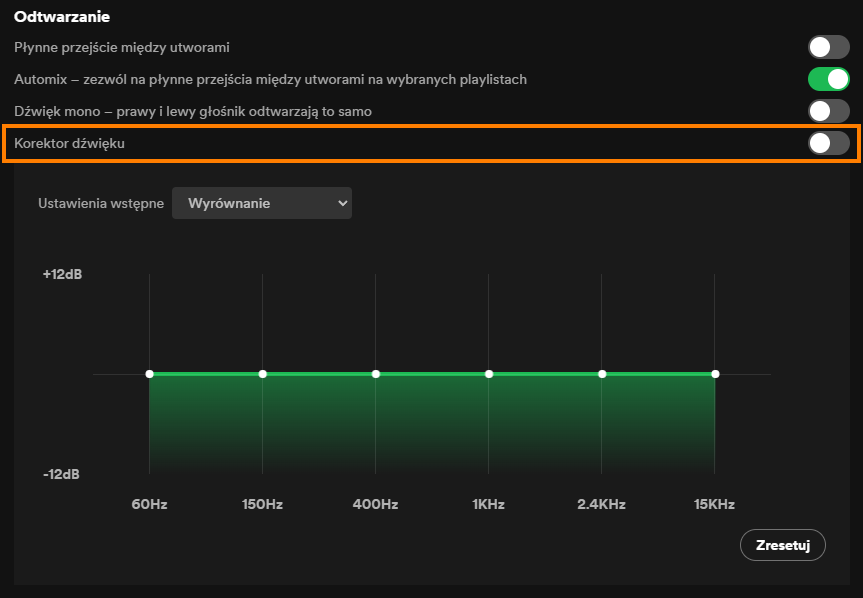Image resolution: width=863 pixels, height=598 pixels.
Task: Select the 150Hz equalizer handle
Action: [x=263, y=374]
